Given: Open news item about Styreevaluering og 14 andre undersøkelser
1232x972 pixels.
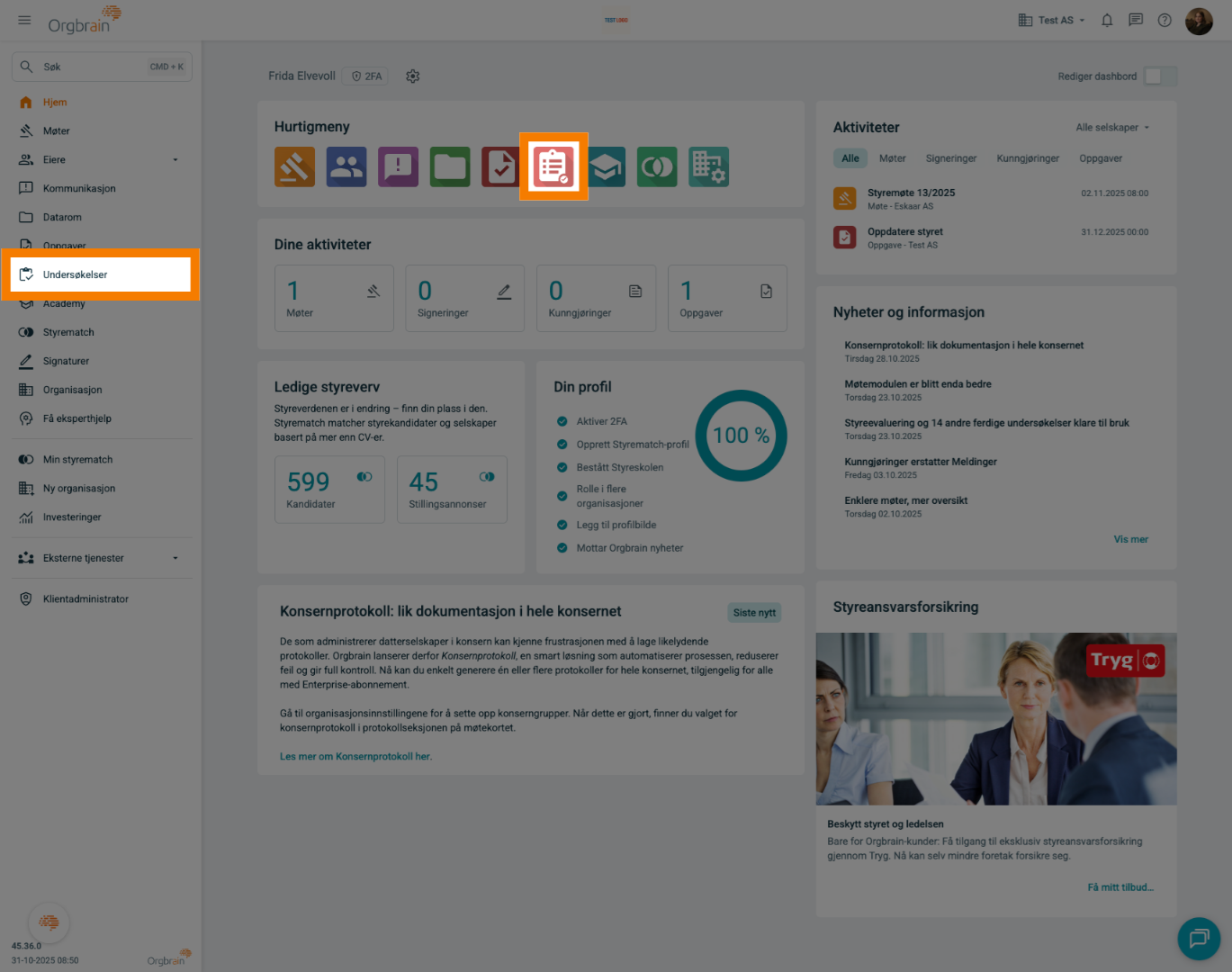Looking at the screenshot, I should [986, 423].
